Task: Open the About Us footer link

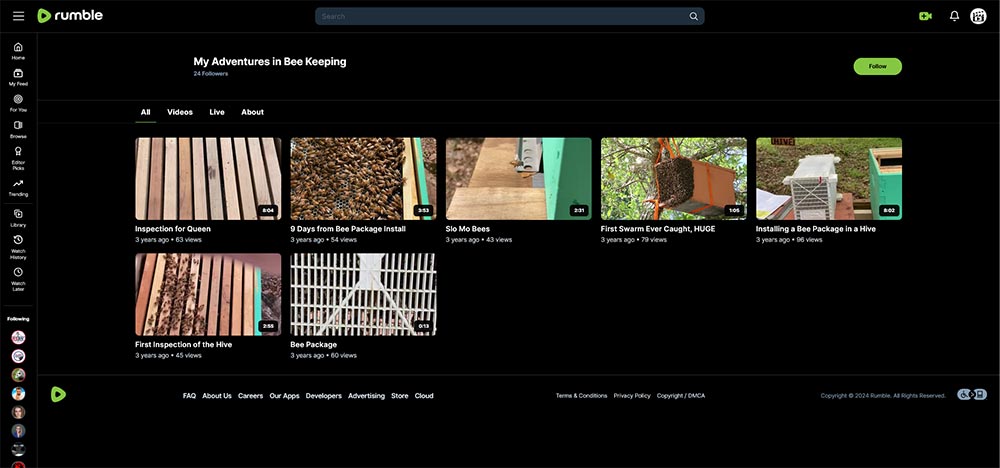Action: tap(217, 396)
